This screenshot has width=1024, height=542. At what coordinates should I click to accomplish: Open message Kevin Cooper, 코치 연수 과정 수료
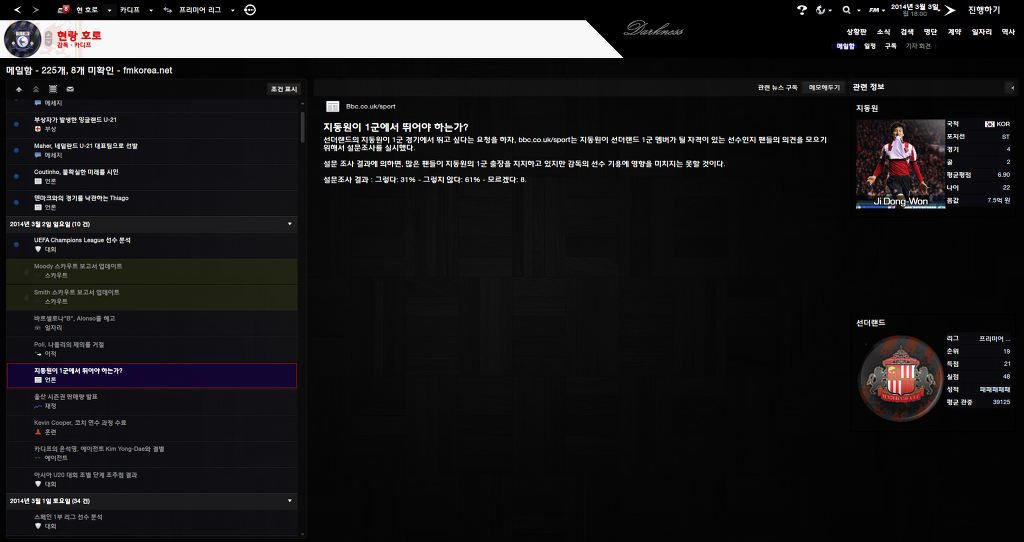click(x=152, y=428)
